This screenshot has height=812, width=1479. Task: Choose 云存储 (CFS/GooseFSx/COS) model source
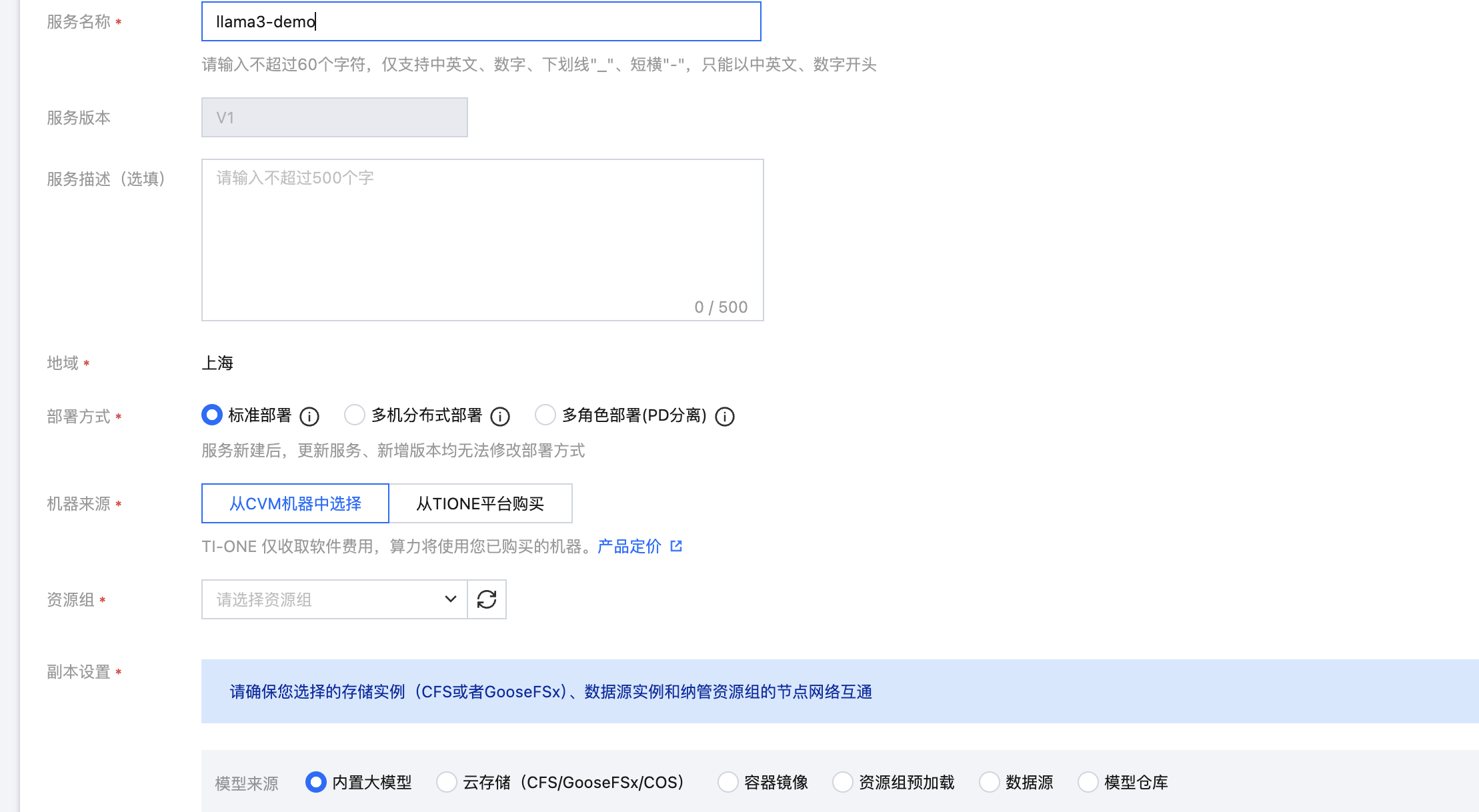pyautogui.click(x=447, y=782)
